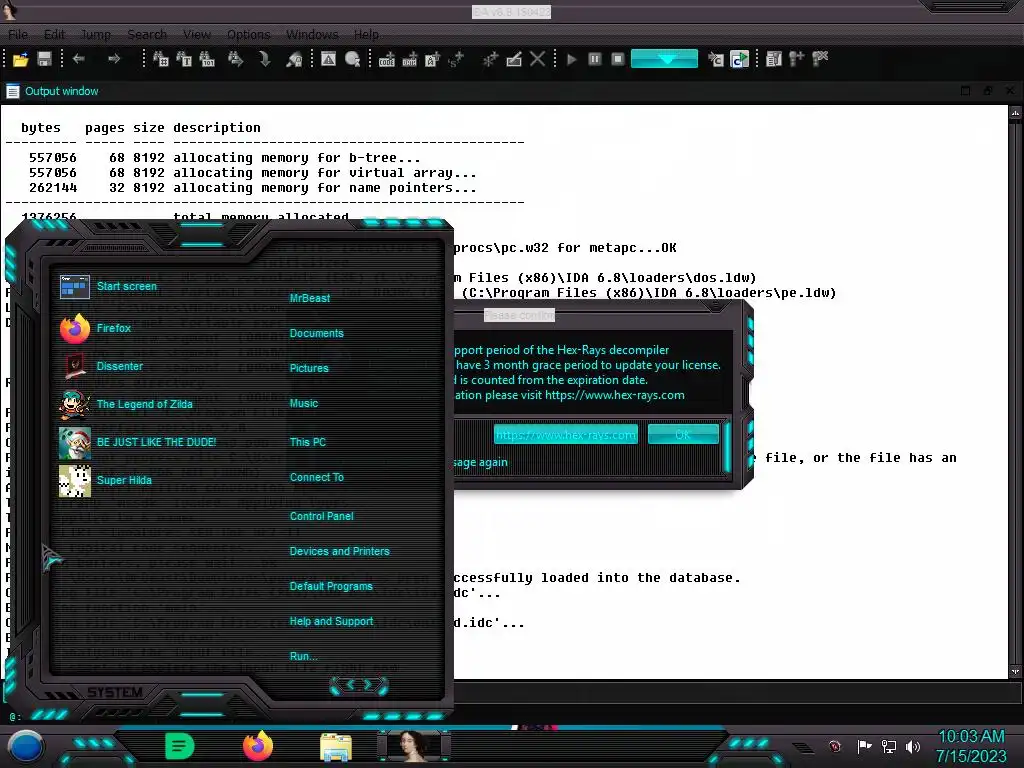Click the large X delete toolbar icon

(x=537, y=59)
